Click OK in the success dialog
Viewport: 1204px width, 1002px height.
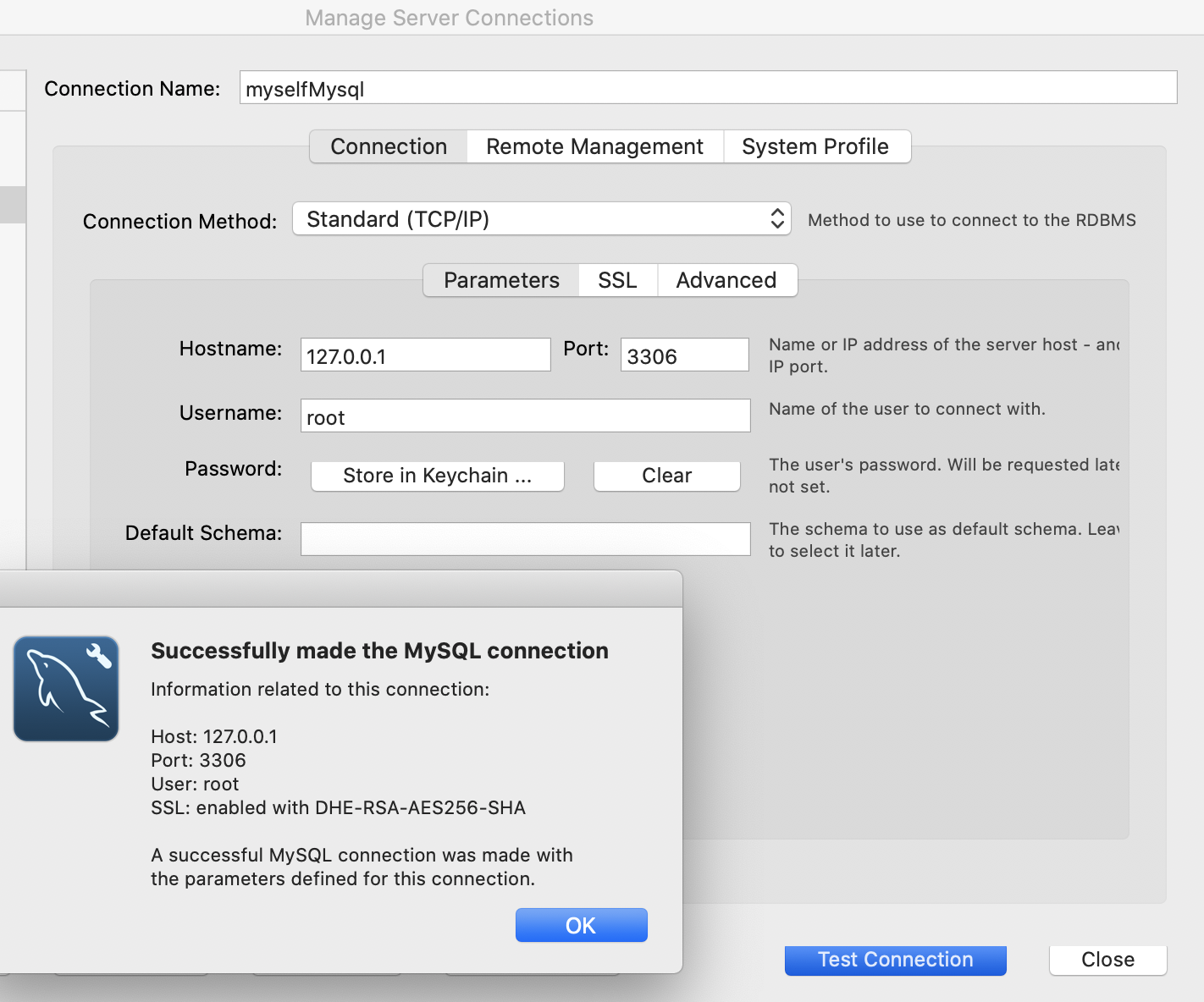click(581, 925)
